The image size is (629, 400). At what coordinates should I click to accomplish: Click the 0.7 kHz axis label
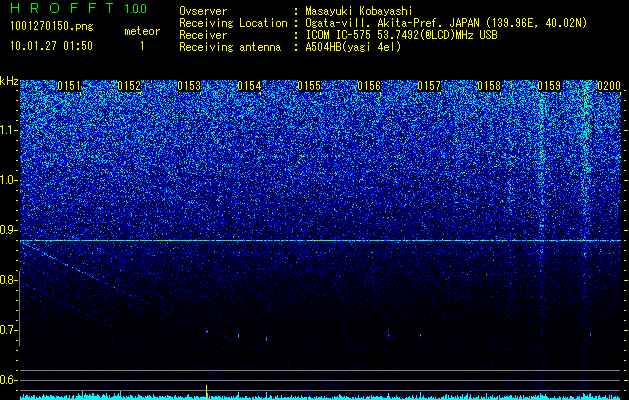point(9,330)
